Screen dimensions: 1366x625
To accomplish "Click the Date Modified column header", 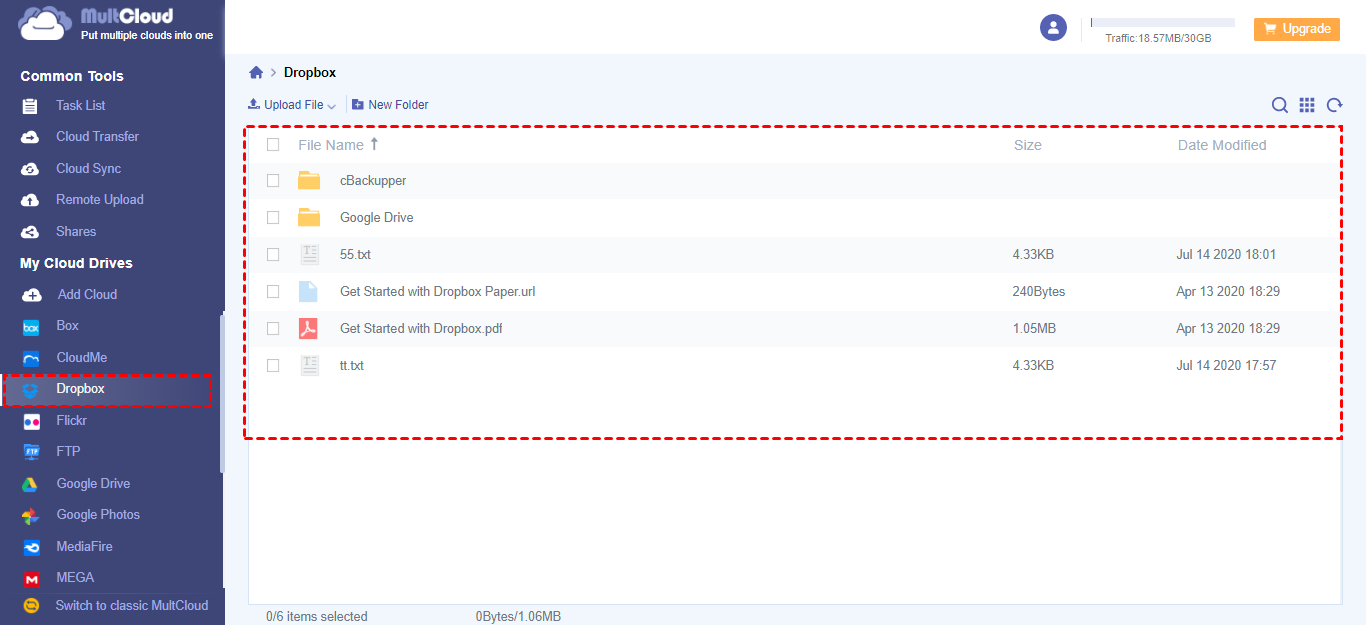I will tap(1221, 145).
